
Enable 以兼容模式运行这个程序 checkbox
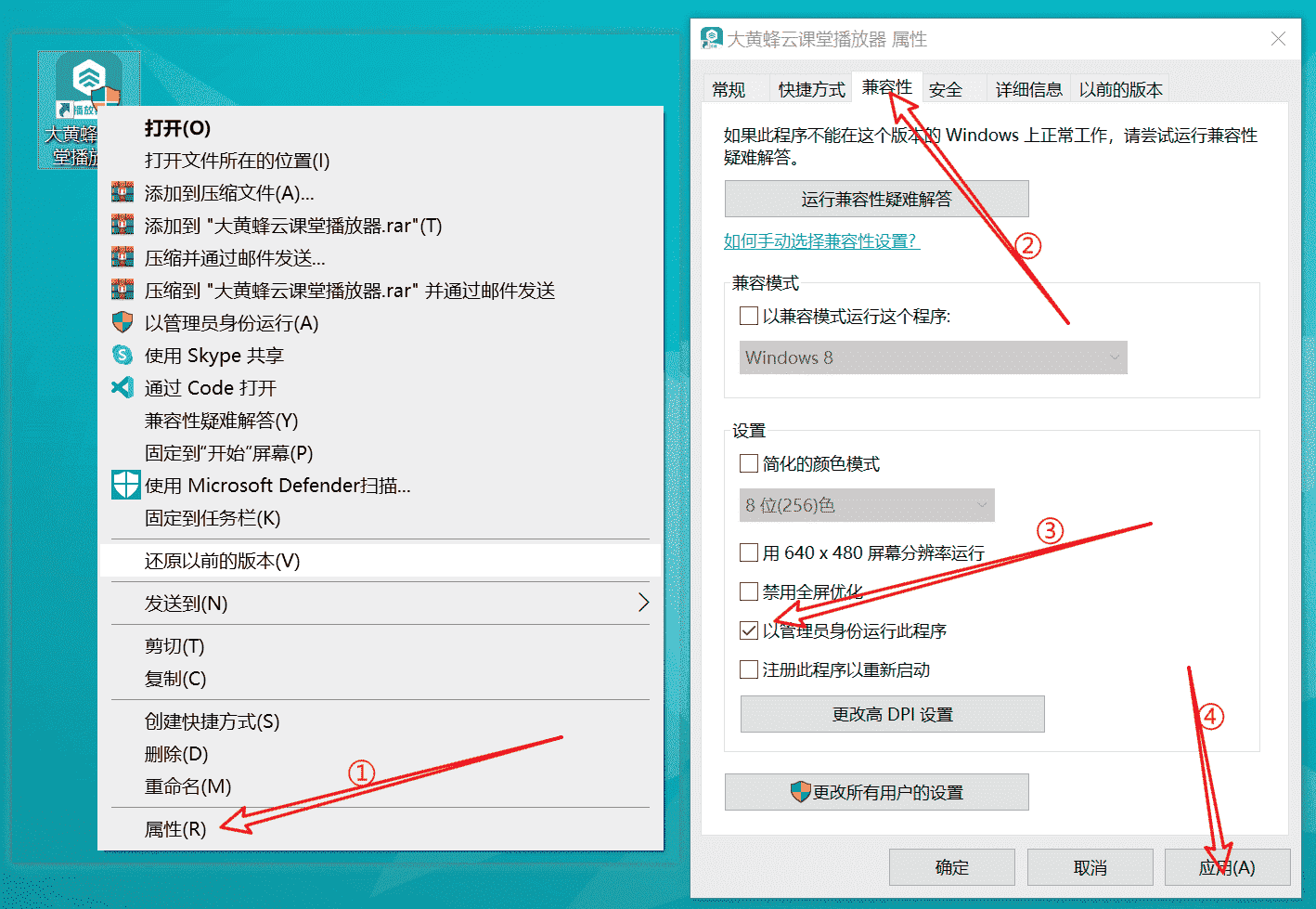[749, 316]
